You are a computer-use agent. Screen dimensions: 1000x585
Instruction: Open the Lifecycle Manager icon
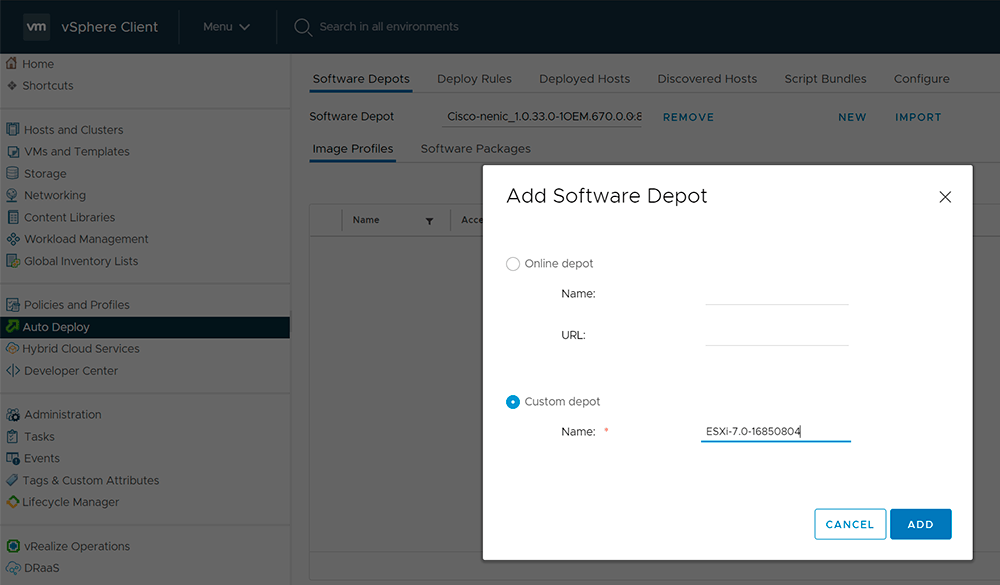point(13,503)
